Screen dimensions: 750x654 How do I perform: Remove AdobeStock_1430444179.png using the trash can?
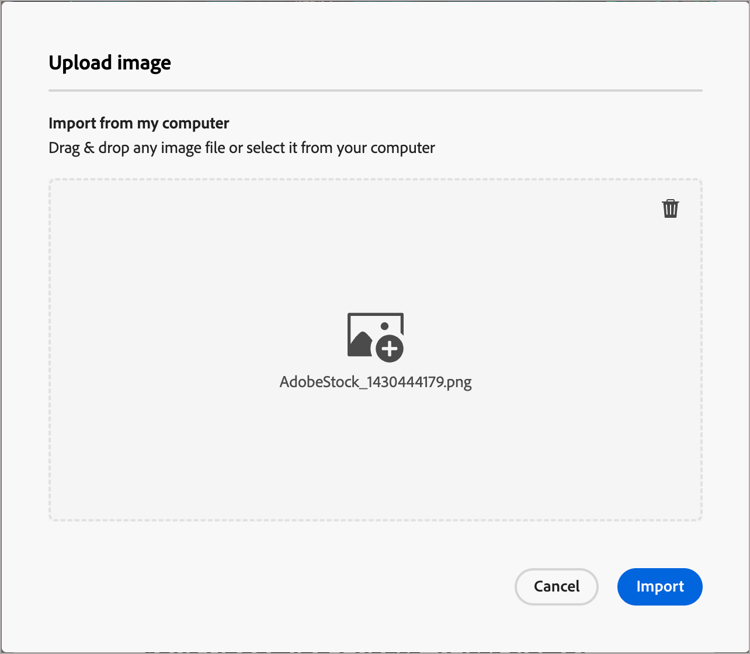coord(670,208)
